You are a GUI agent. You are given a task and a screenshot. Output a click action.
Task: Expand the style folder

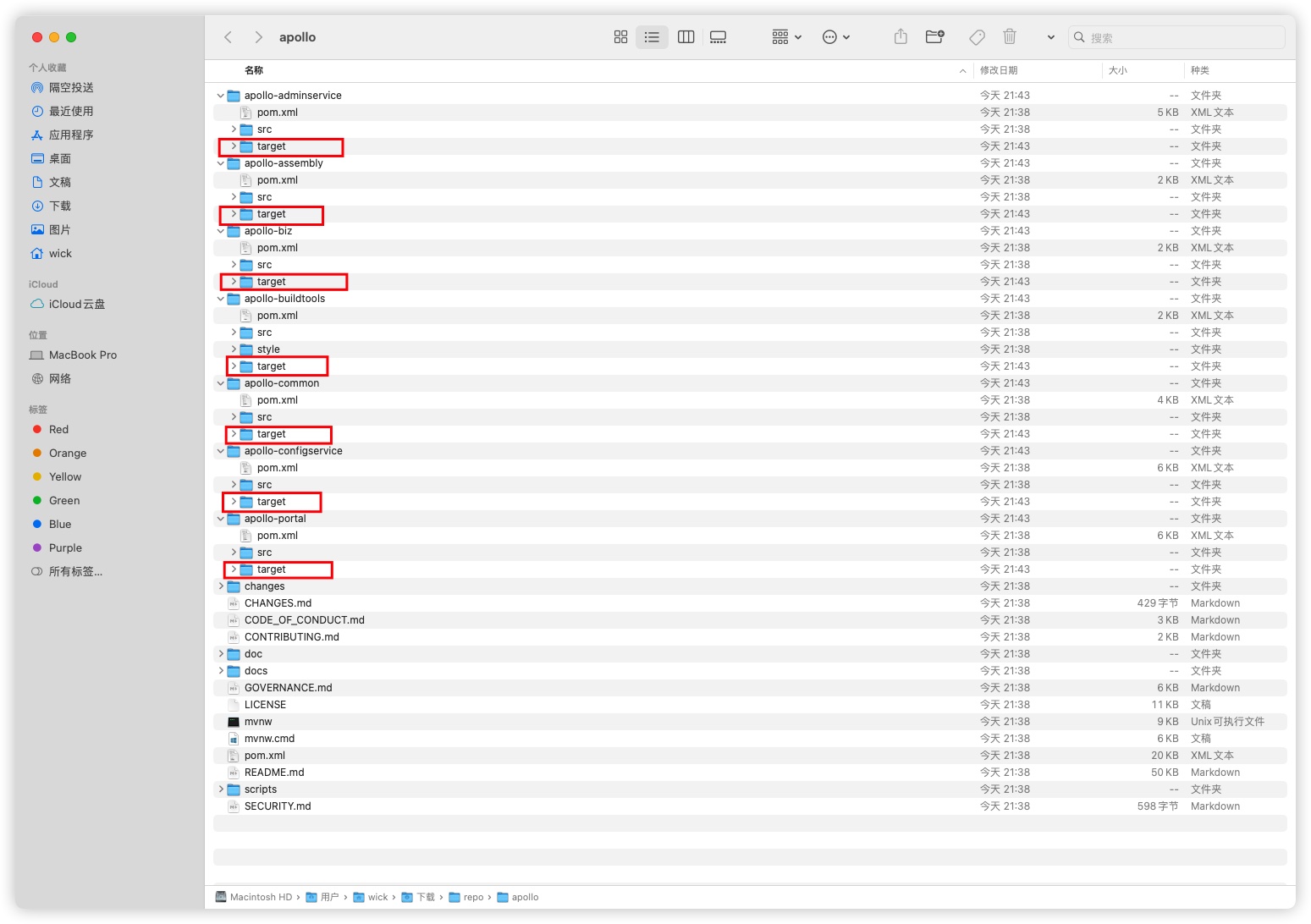pos(234,349)
